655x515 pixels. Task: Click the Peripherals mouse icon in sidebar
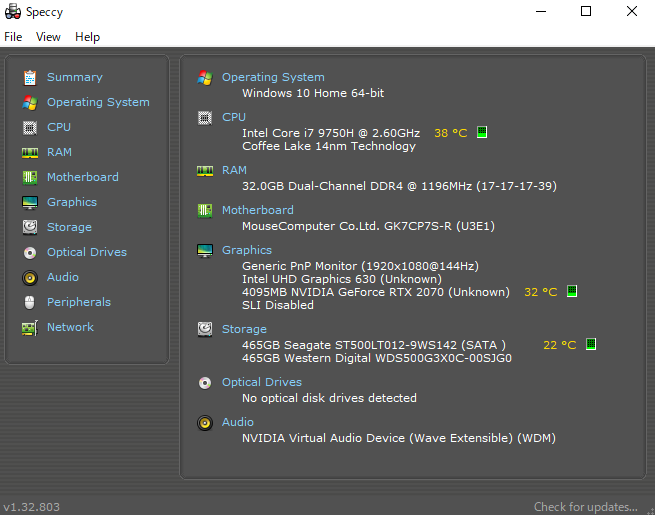30,302
